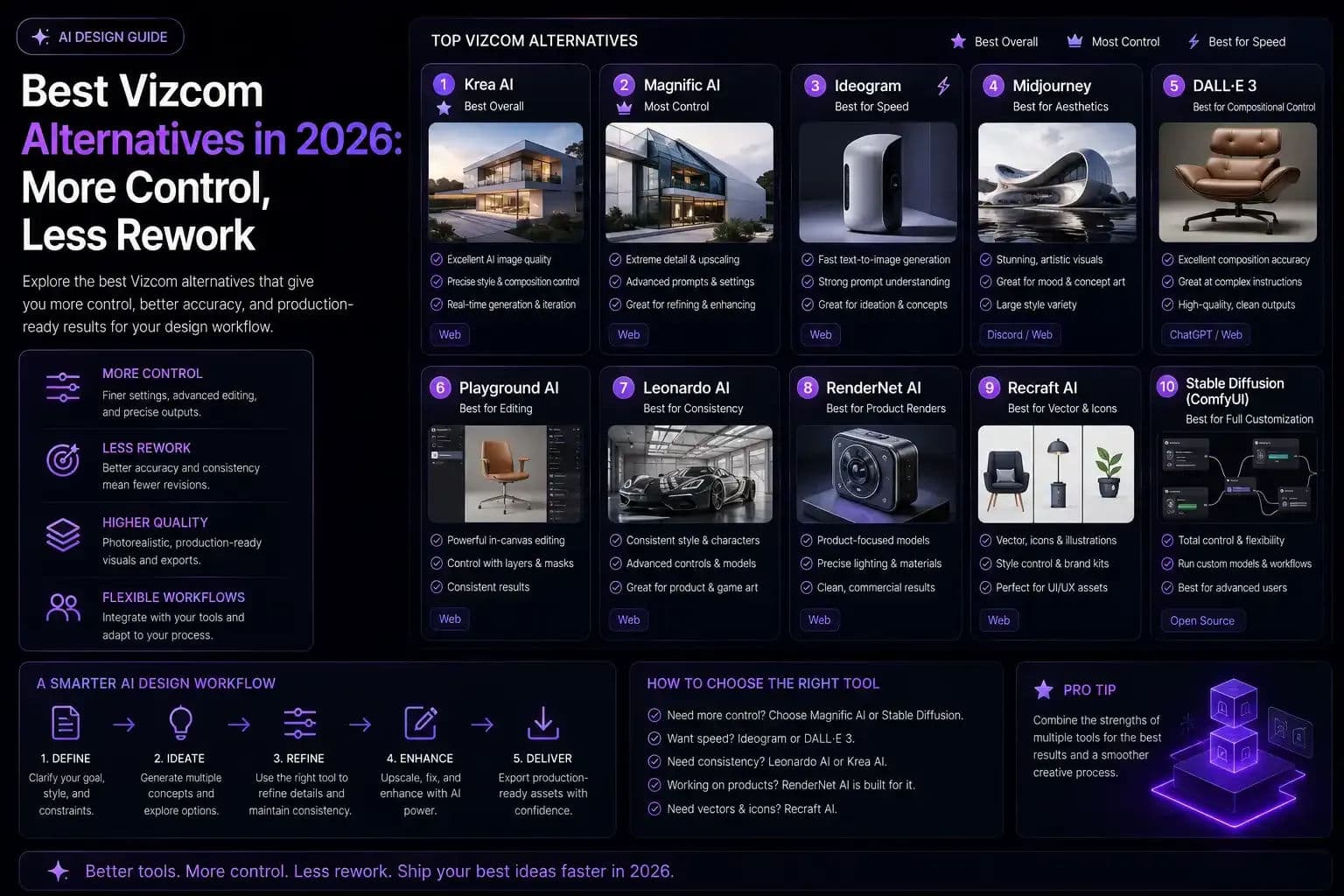Click the HOW TO CHOOSE THE RIGHT TOOL heading
The image size is (1344, 896).
coord(763,683)
